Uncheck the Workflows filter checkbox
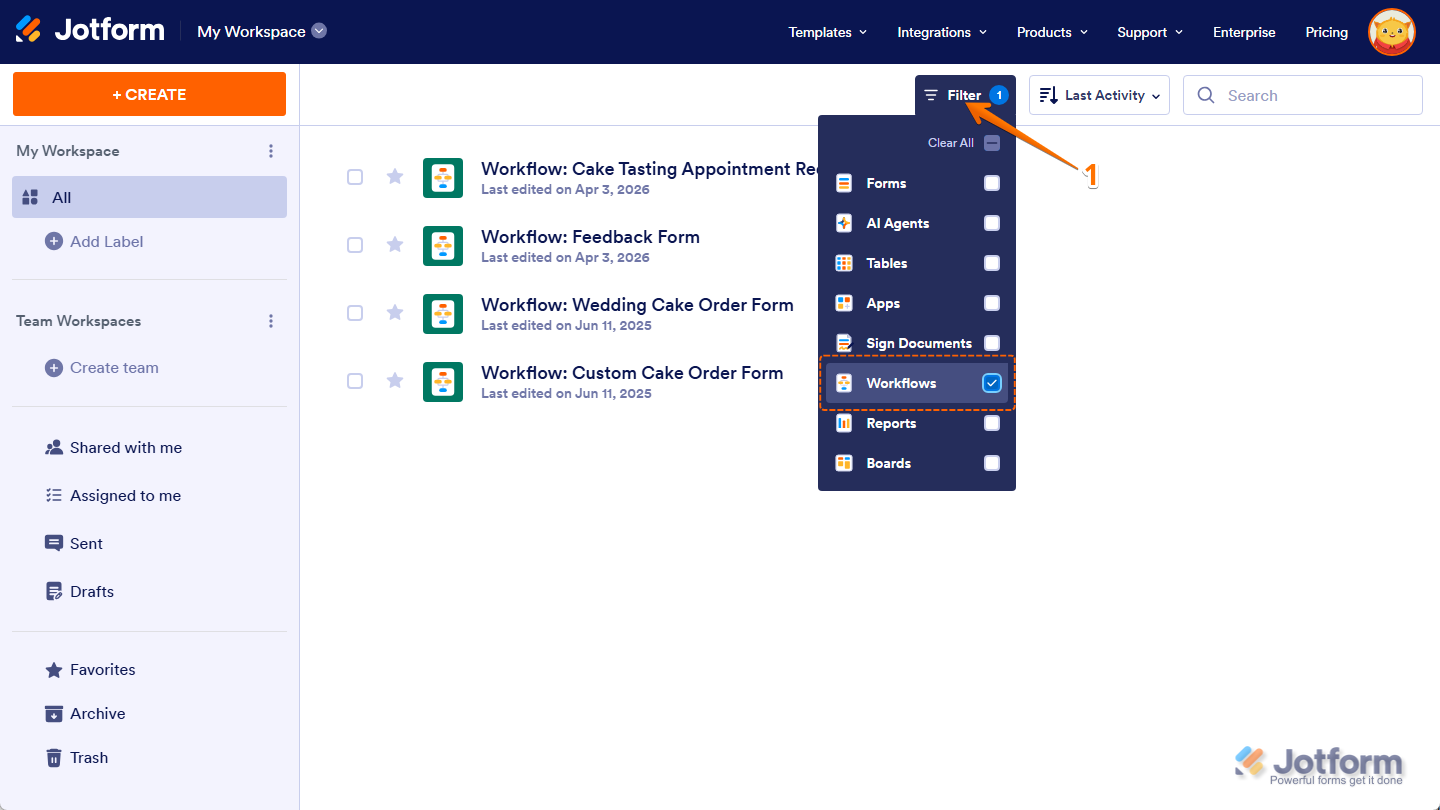1440x810 pixels. tap(991, 382)
